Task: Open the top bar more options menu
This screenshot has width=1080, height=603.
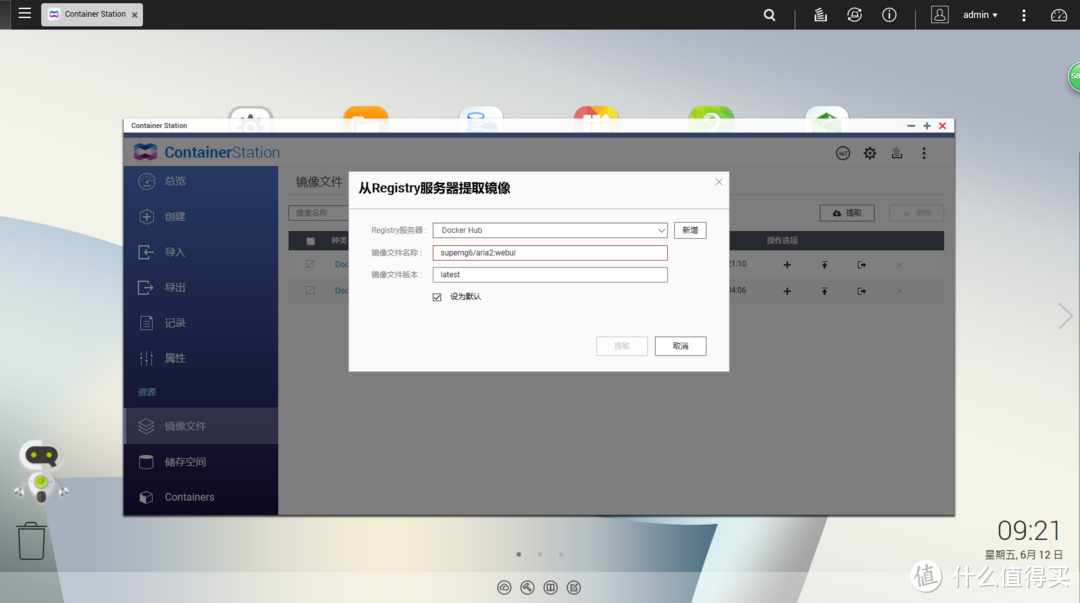Action: click(x=1024, y=14)
